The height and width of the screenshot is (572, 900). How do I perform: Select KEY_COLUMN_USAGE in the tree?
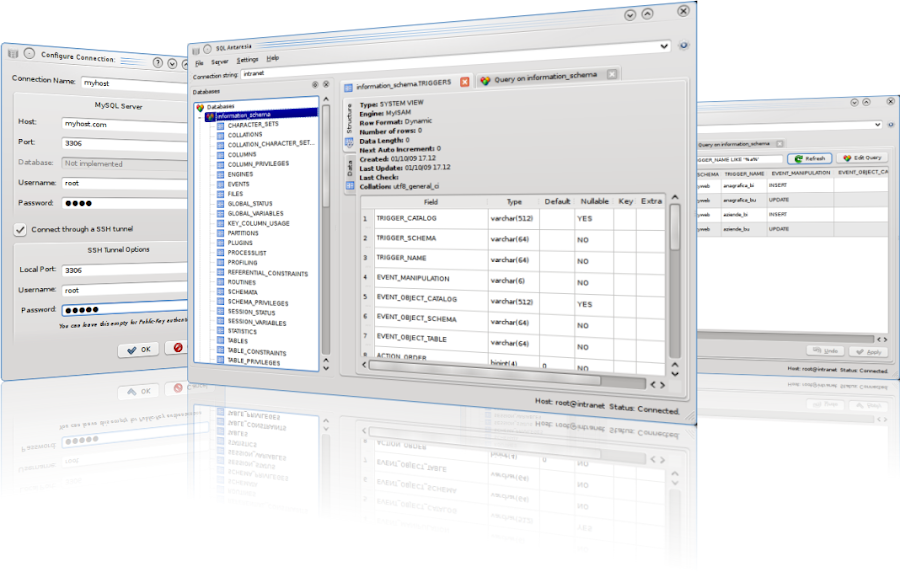coord(258,223)
